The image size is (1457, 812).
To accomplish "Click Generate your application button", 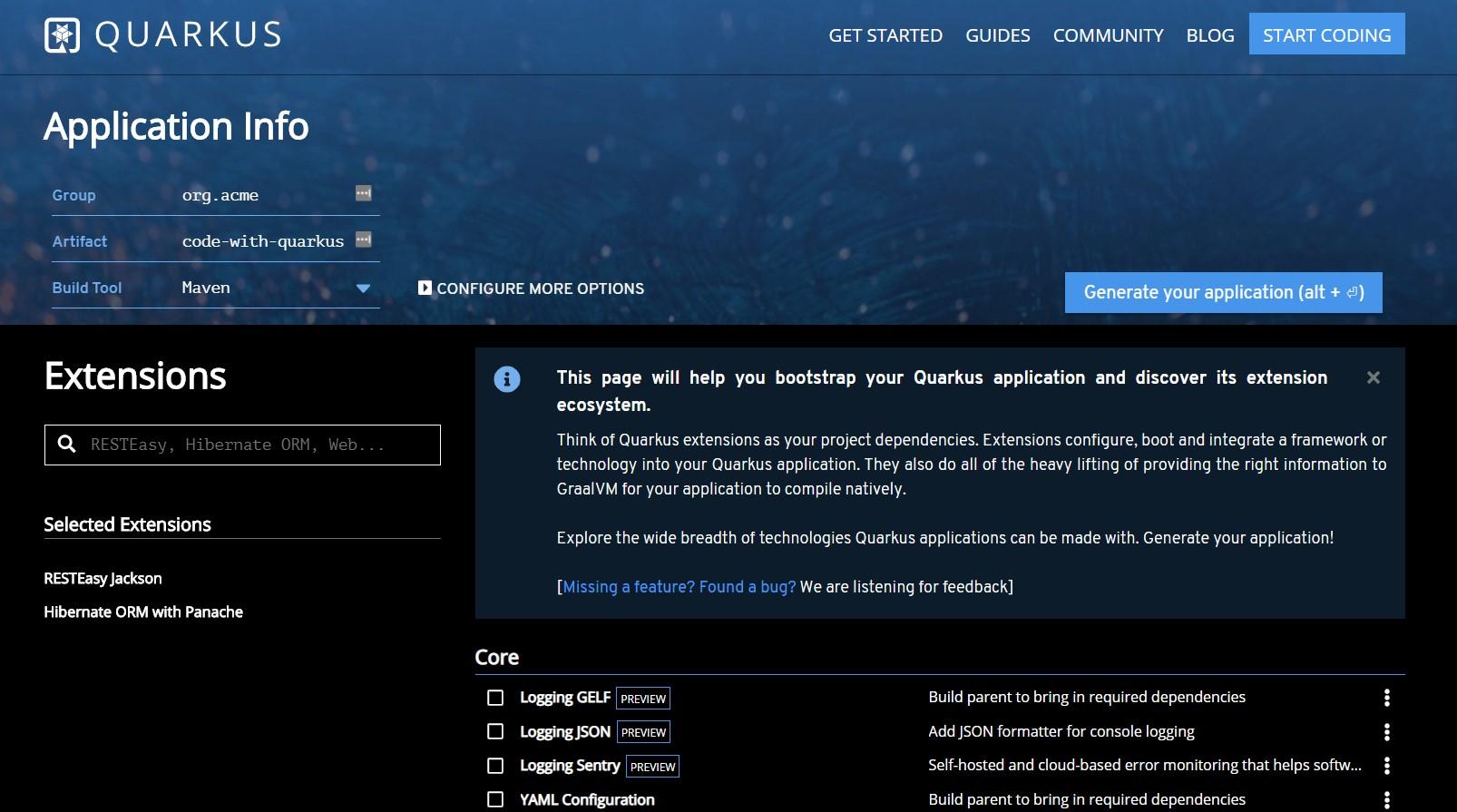I will pyautogui.click(x=1223, y=292).
